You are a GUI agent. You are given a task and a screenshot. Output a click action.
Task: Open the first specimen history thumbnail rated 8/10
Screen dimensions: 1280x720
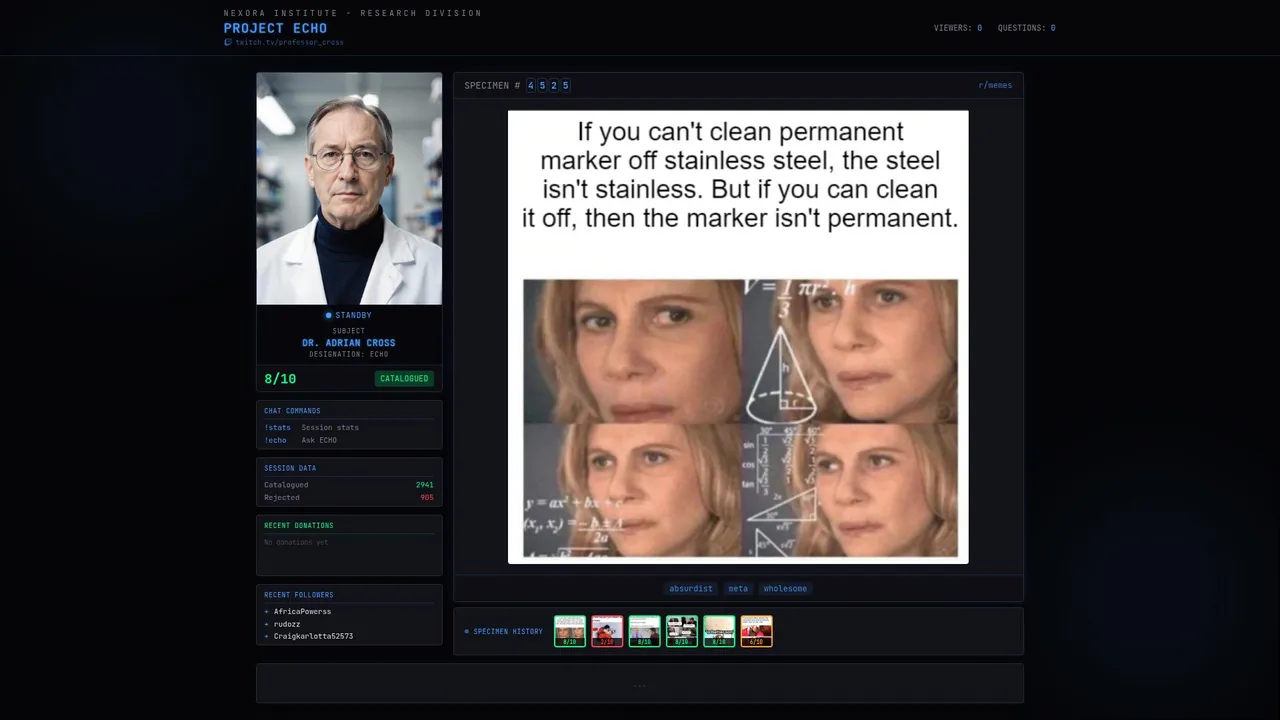[570, 631]
